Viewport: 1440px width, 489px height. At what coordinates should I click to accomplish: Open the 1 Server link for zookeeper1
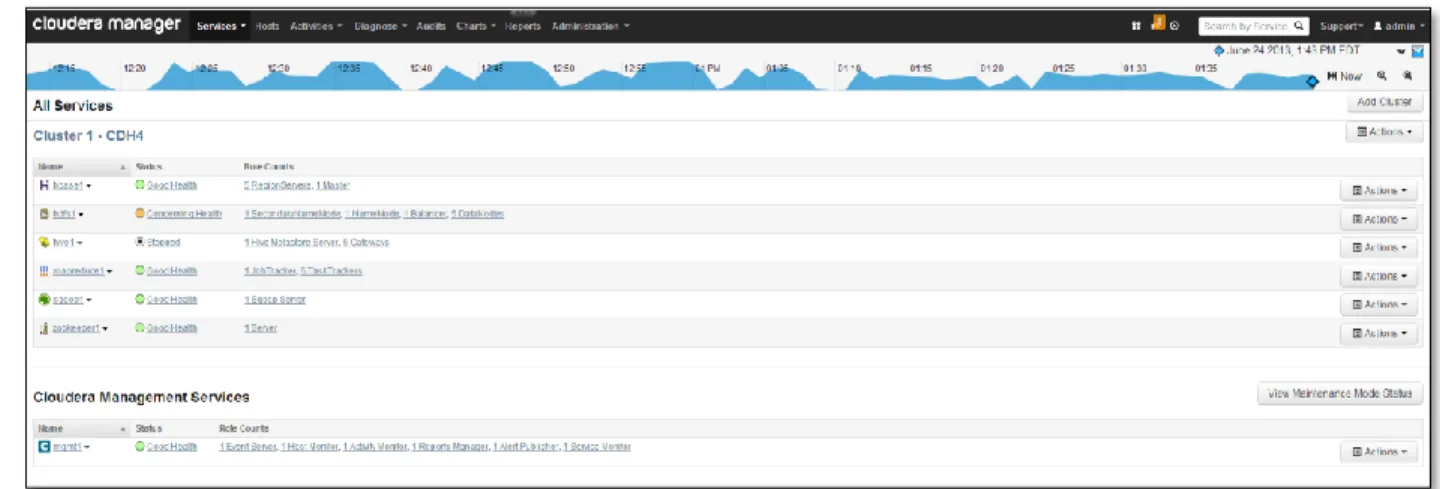click(260, 328)
